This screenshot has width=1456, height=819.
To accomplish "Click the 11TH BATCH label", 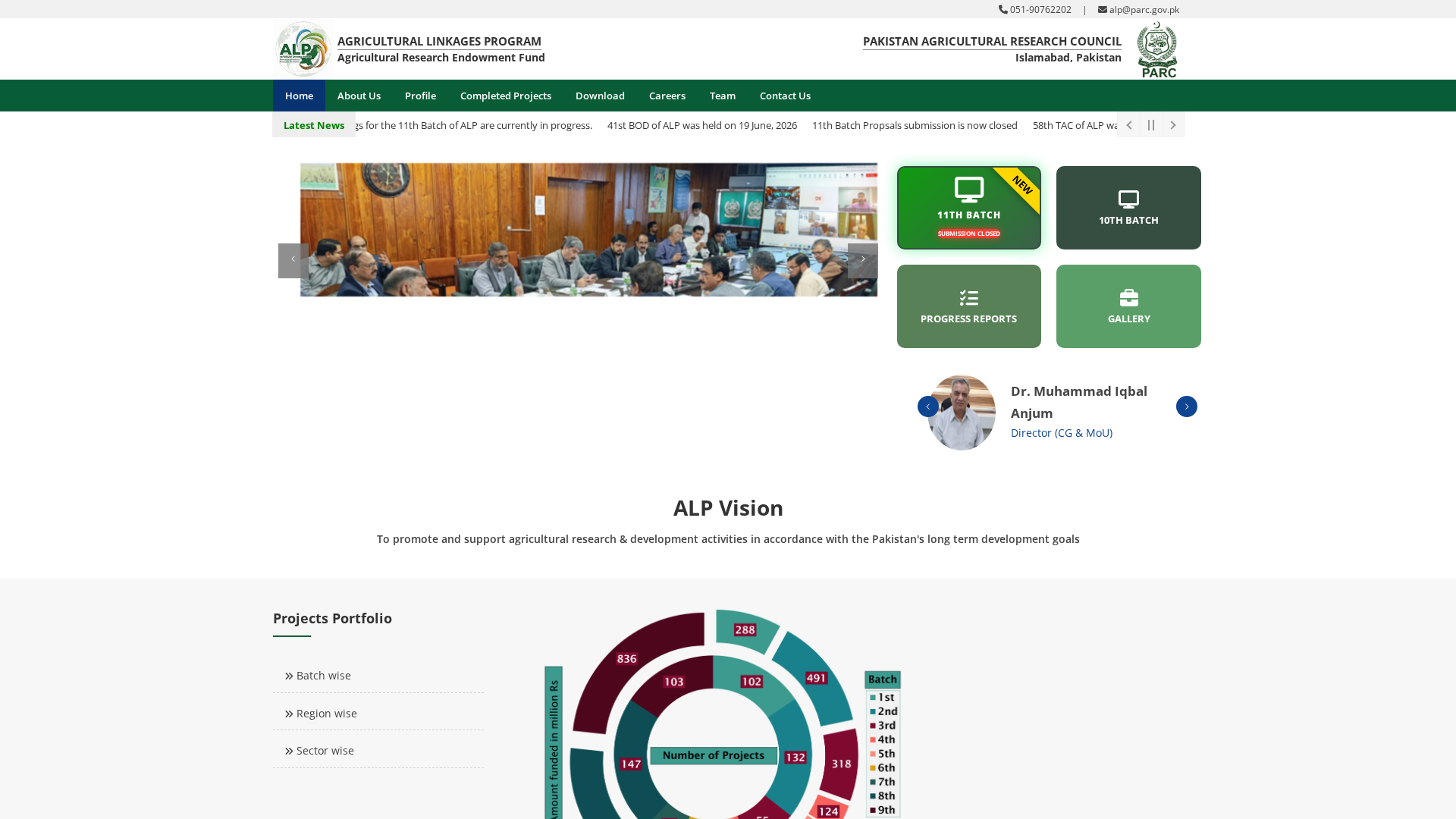I will (x=969, y=215).
